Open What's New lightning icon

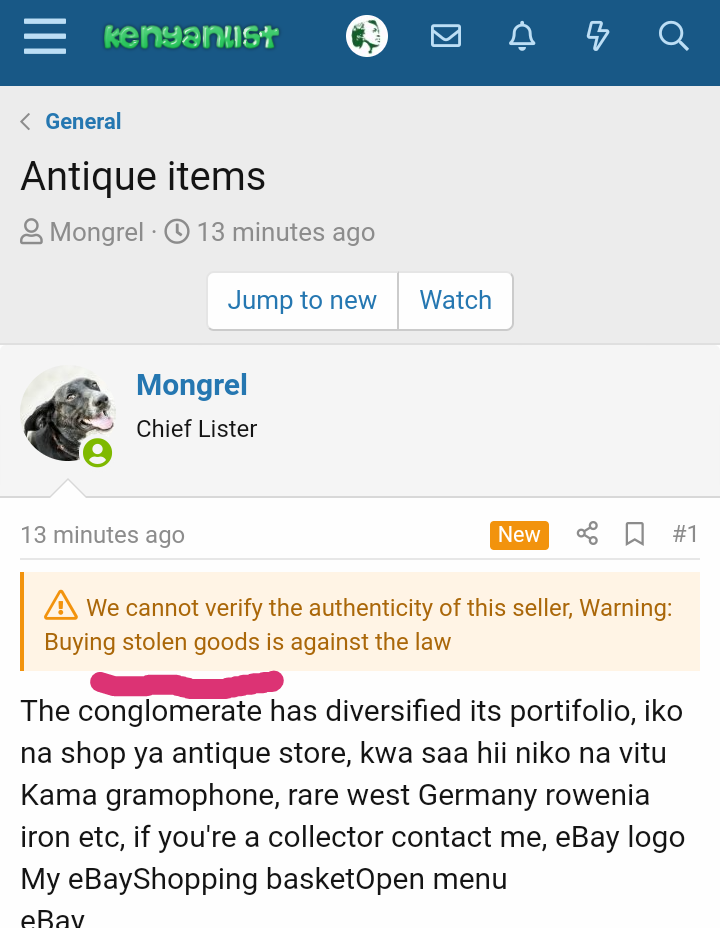[597, 38]
